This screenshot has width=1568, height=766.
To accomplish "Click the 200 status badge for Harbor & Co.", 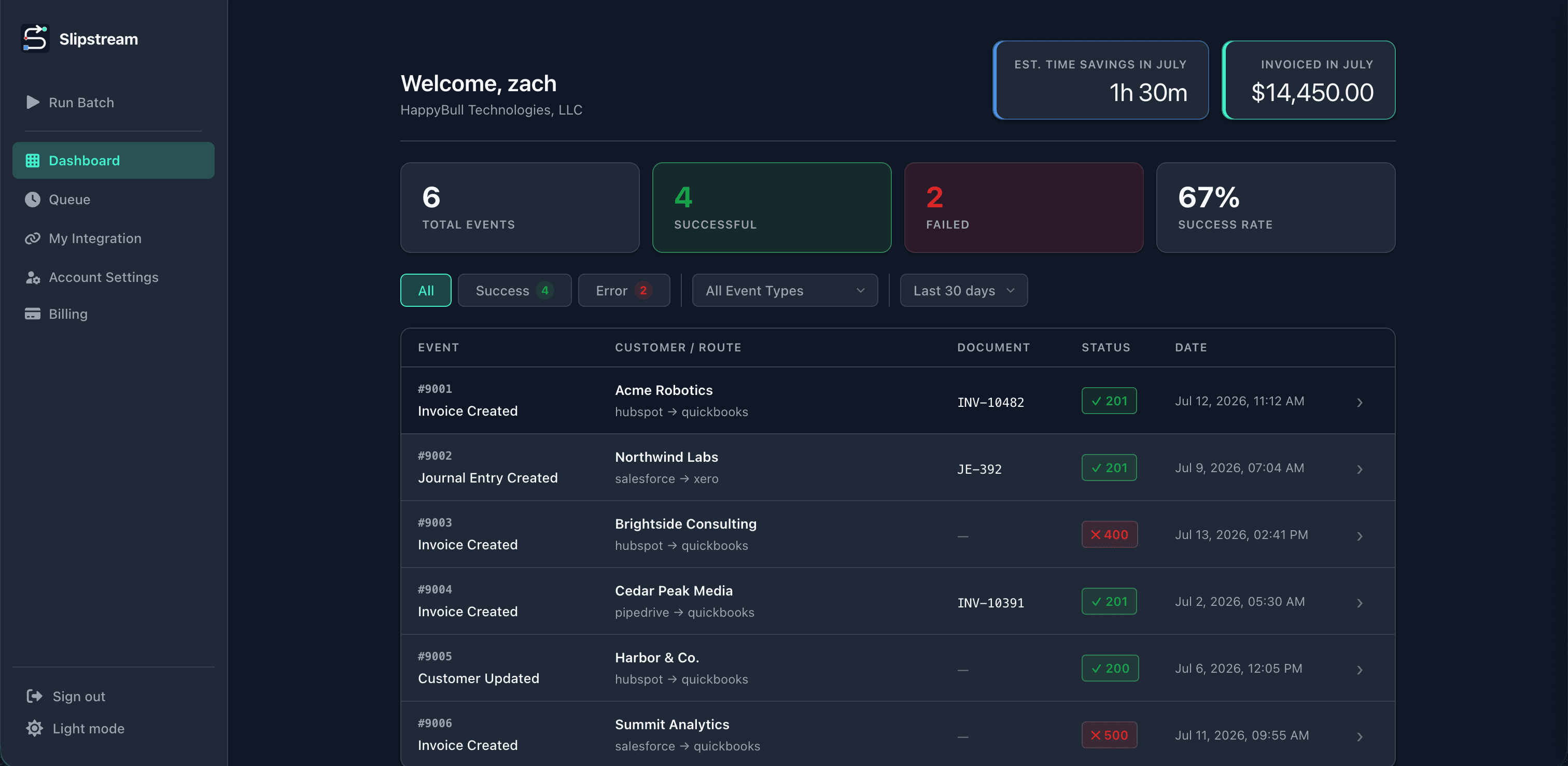I will coord(1110,669).
